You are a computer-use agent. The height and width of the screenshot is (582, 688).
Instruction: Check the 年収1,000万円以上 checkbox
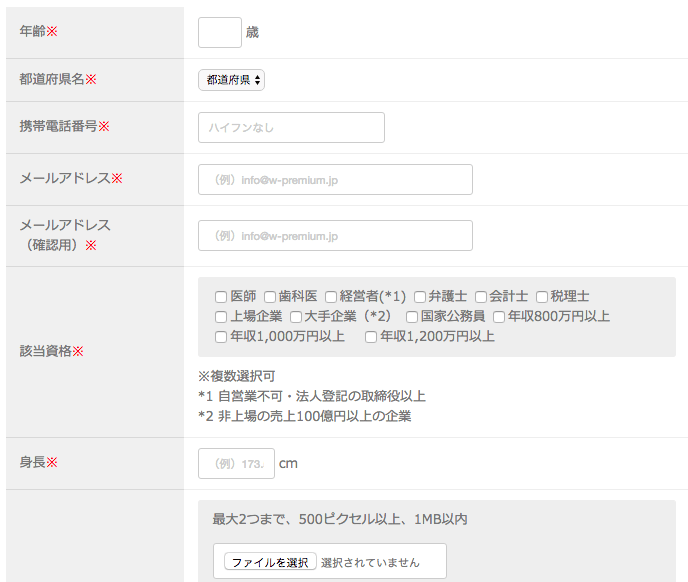tap(221, 337)
